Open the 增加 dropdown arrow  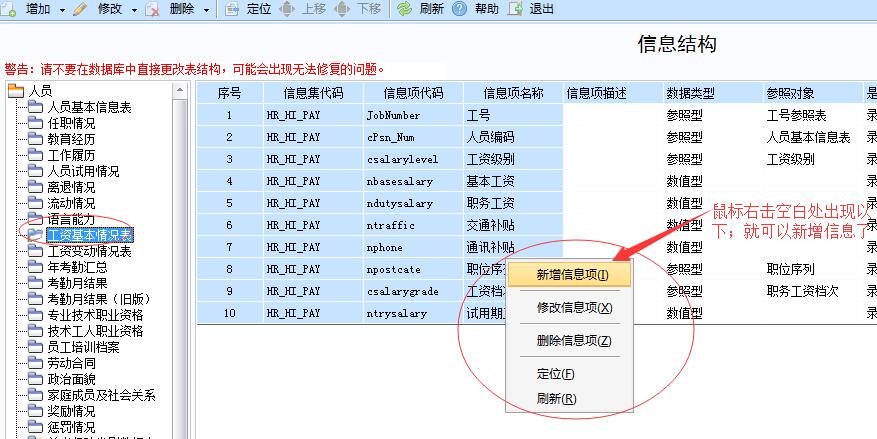pos(62,10)
